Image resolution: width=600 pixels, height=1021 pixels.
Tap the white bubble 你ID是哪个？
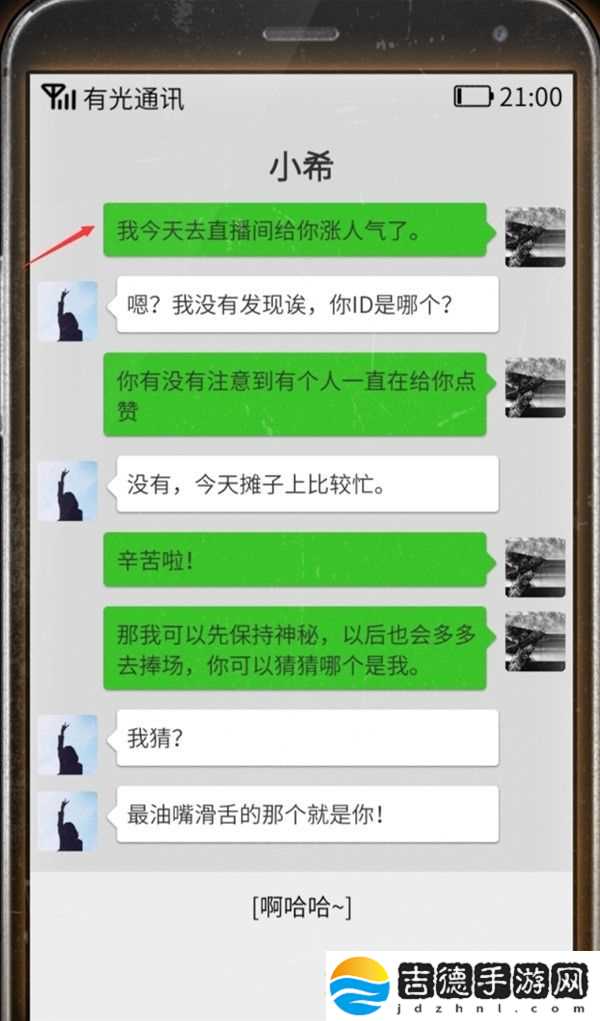(304, 304)
